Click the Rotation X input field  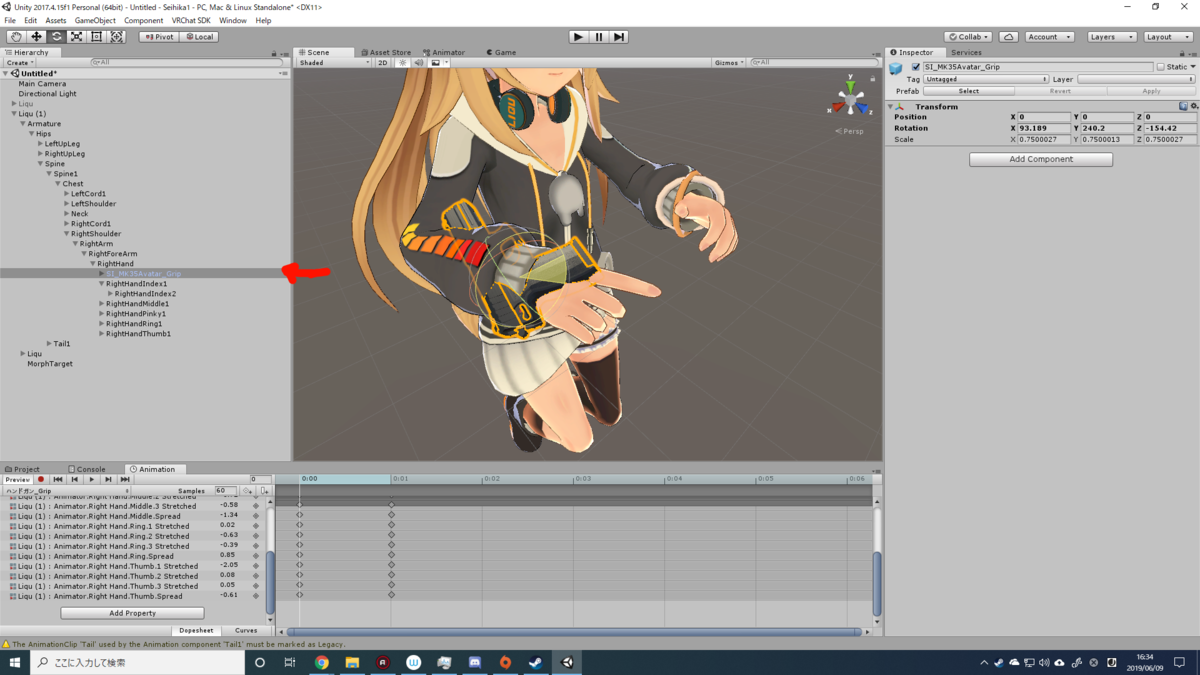click(x=1042, y=128)
